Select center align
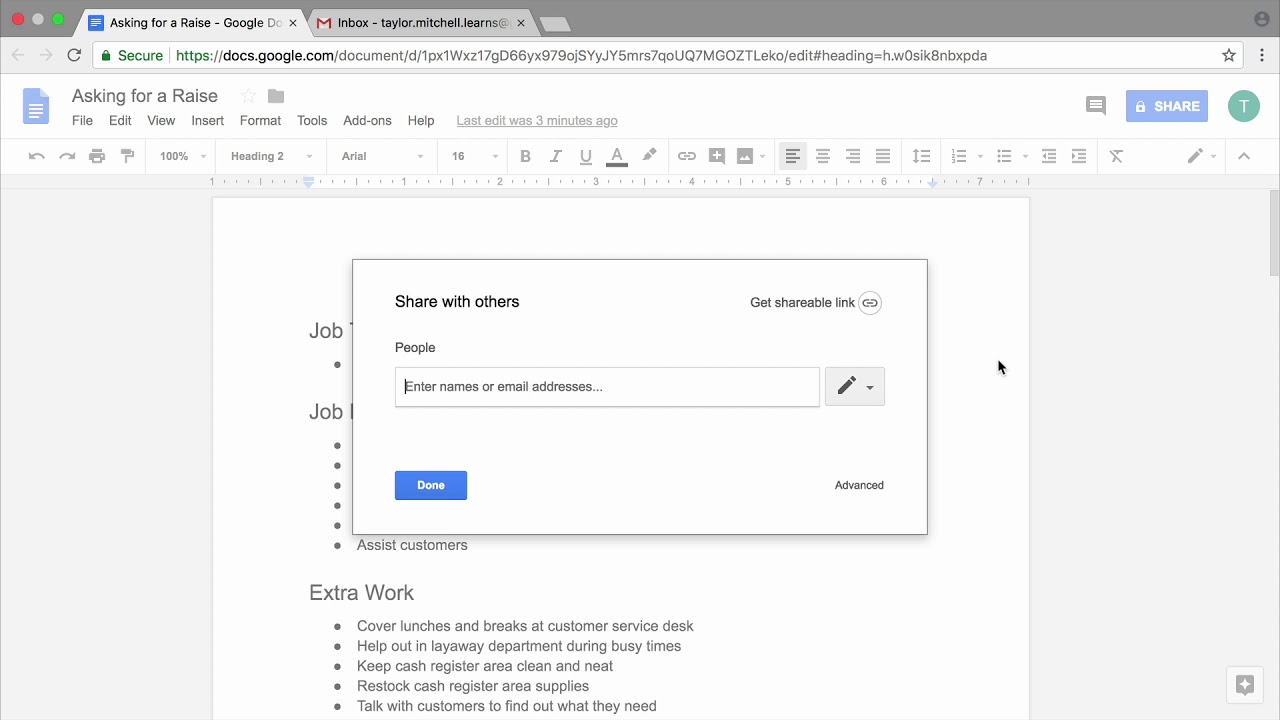Viewport: 1280px width, 720px height. click(823, 156)
